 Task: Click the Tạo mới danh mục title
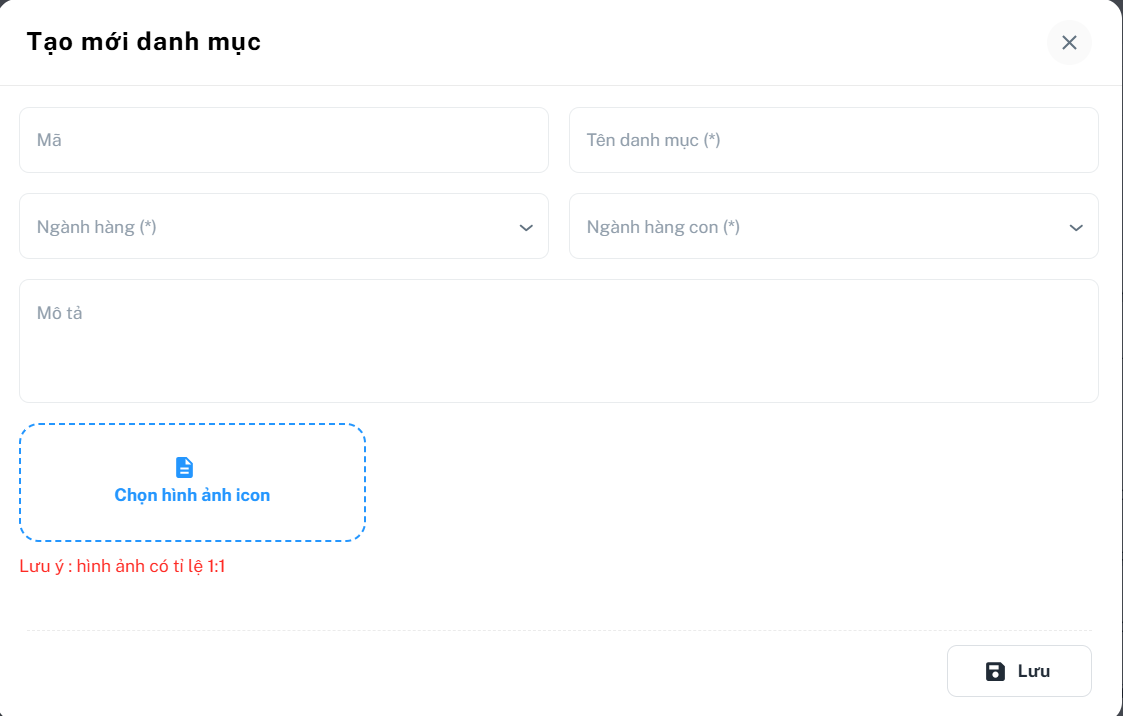tap(143, 42)
